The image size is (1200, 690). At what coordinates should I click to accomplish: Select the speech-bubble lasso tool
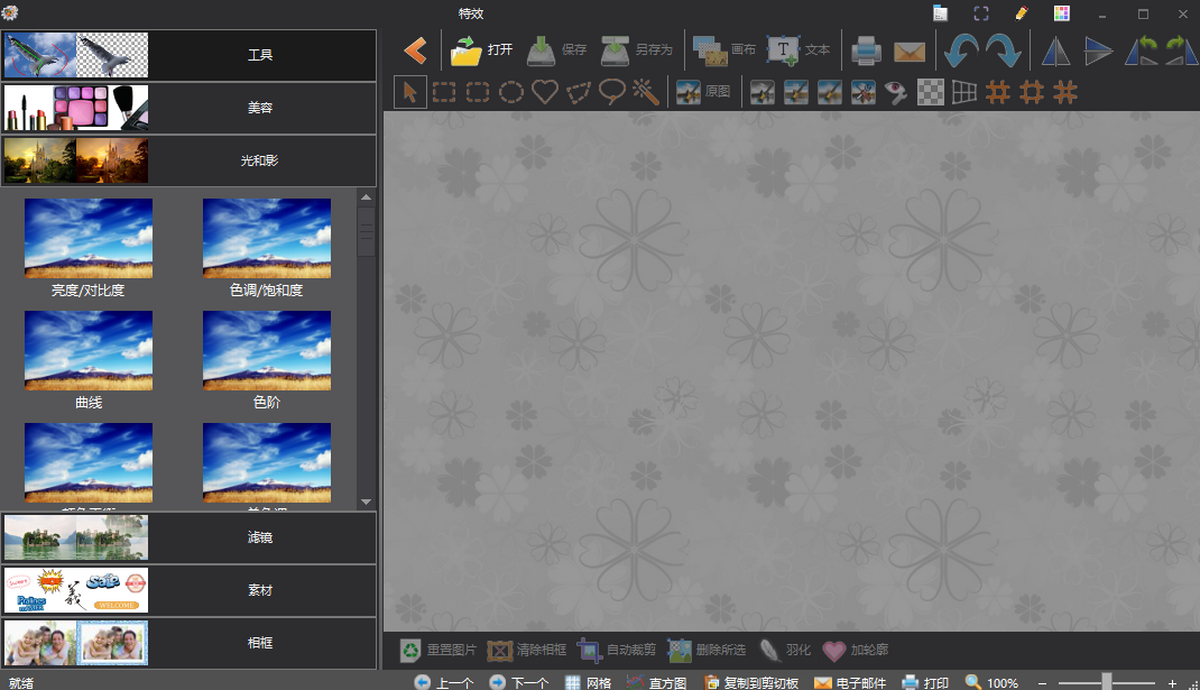point(612,92)
